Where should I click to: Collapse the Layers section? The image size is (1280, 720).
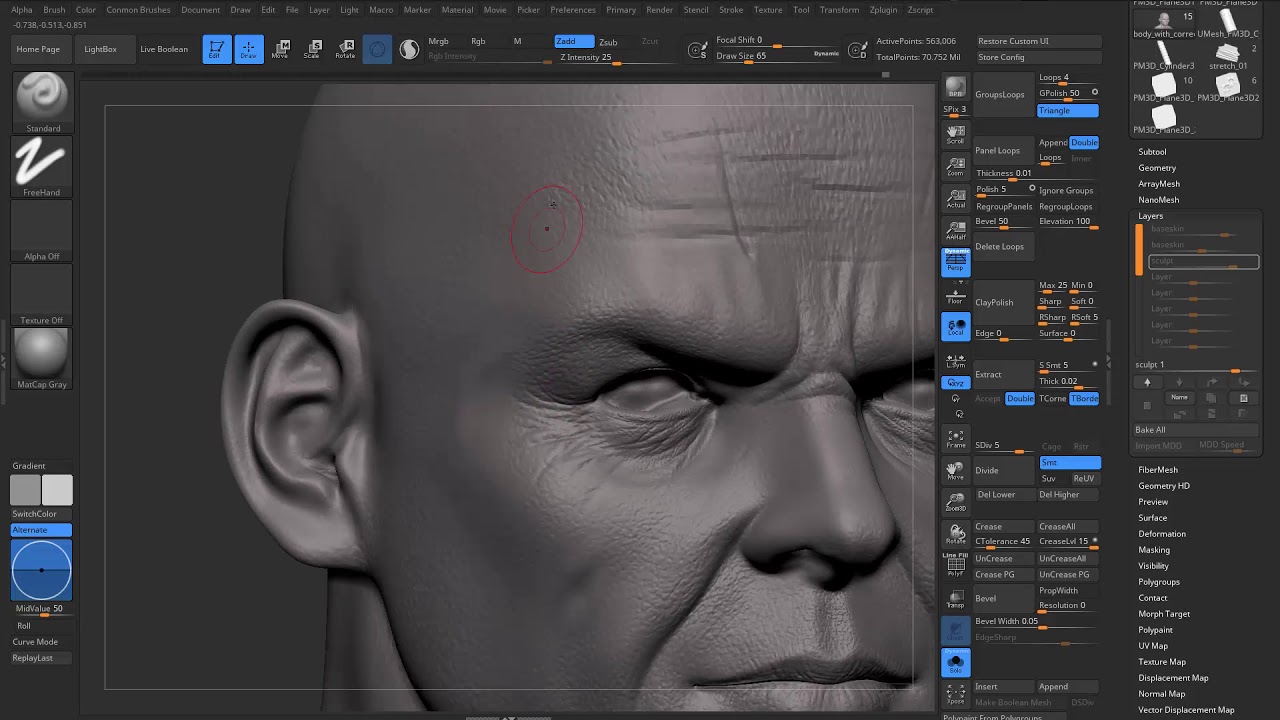pos(1150,216)
